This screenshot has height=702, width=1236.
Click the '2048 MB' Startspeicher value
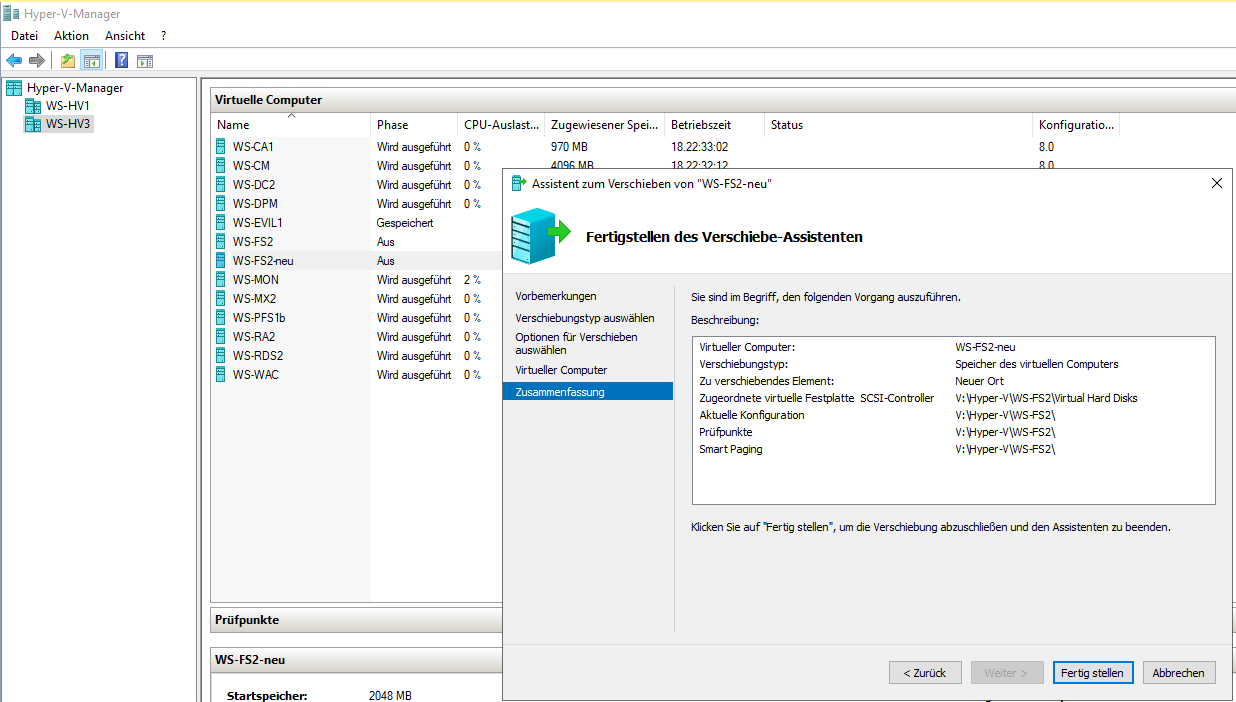click(x=390, y=696)
